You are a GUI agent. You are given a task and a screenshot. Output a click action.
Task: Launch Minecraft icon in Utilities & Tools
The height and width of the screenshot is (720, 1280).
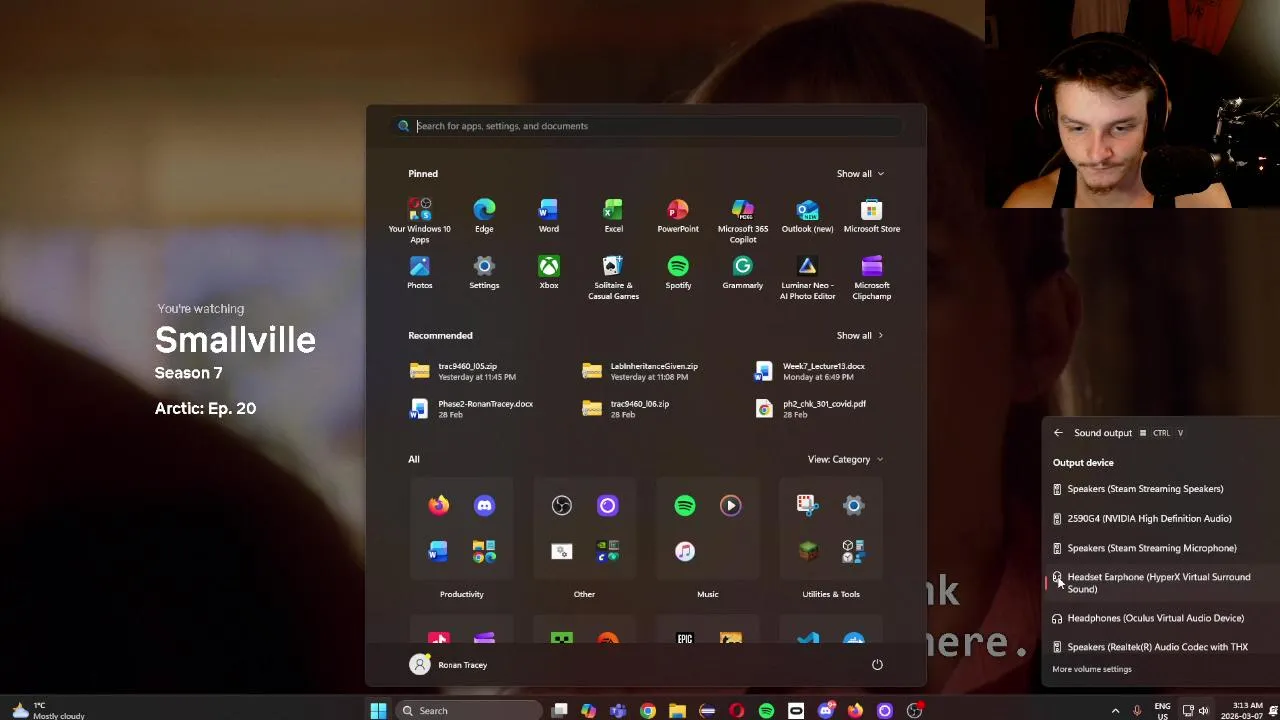point(807,551)
